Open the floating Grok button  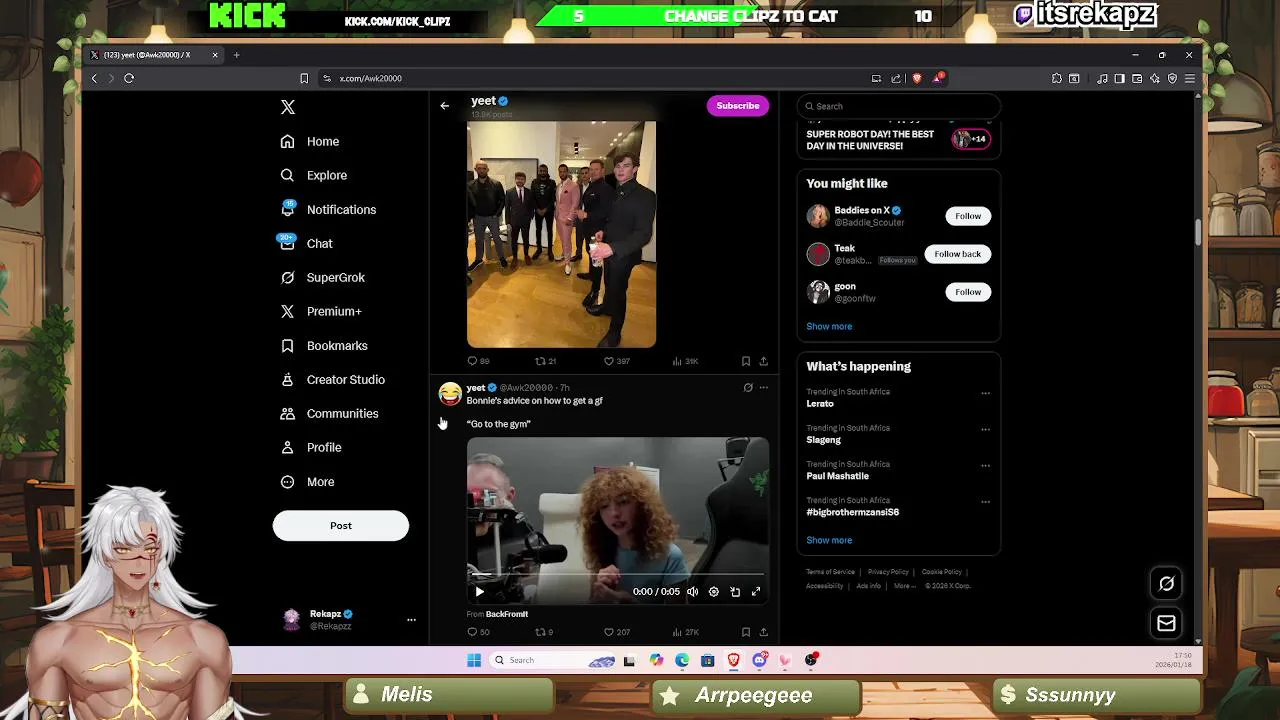[x=1166, y=583]
